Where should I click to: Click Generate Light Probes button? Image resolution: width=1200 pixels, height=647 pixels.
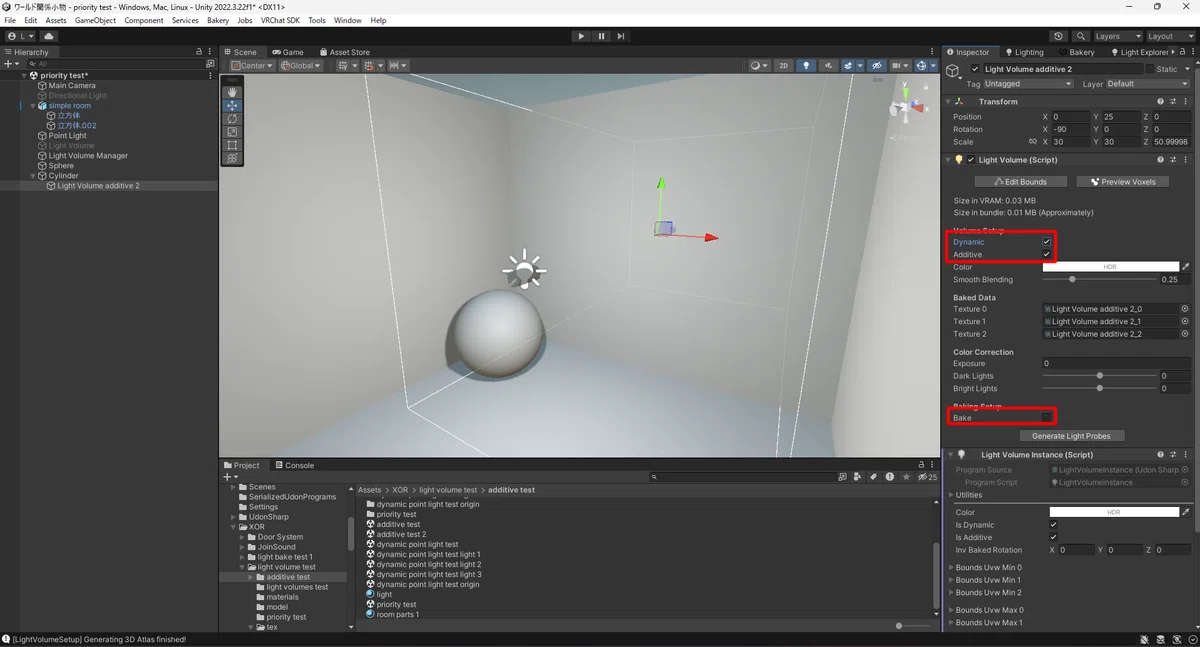pyautogui.click(x=1072, y=436)
